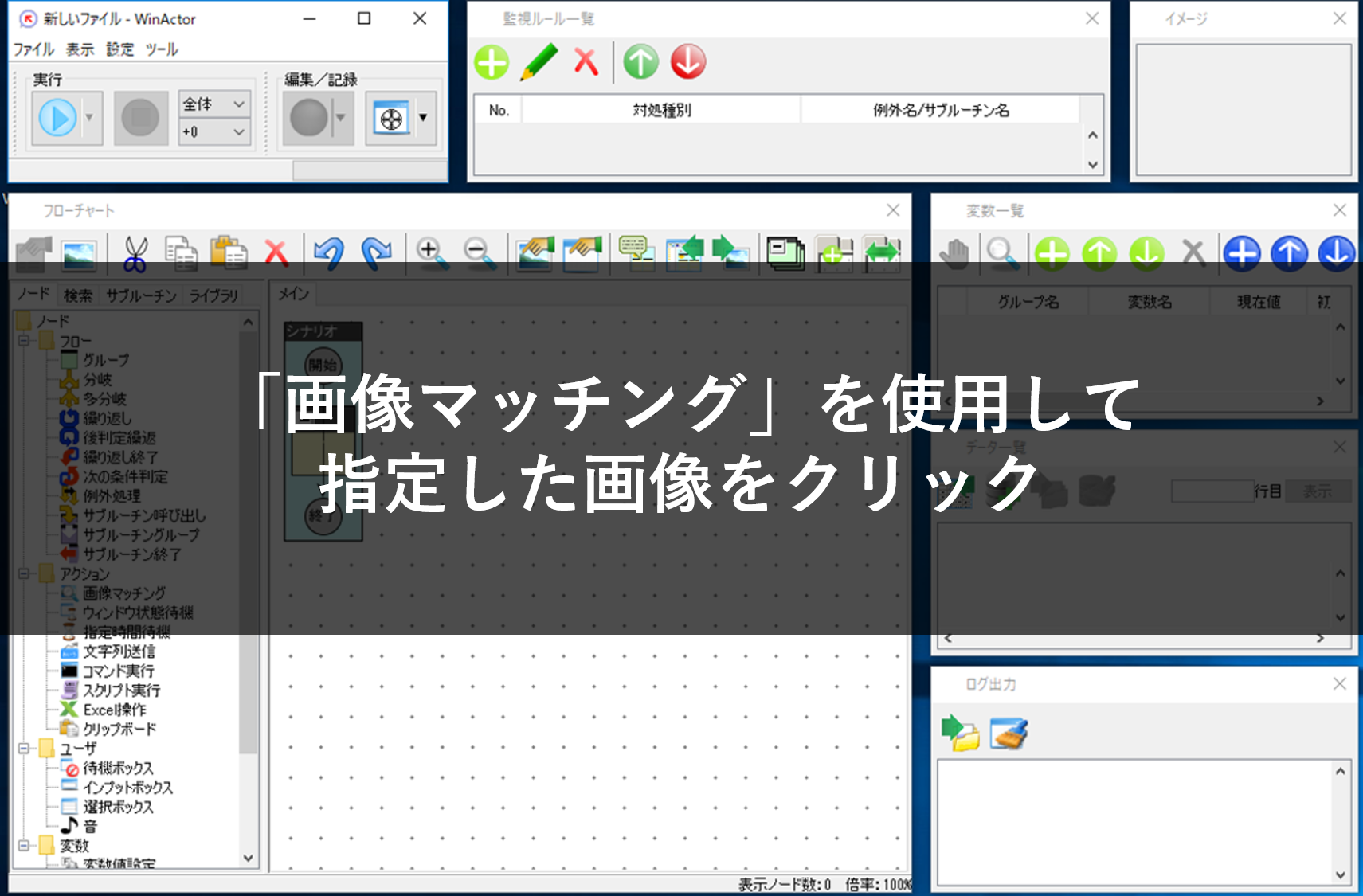Zoom in the flowchart with plus magnifier

pos(431,252)
